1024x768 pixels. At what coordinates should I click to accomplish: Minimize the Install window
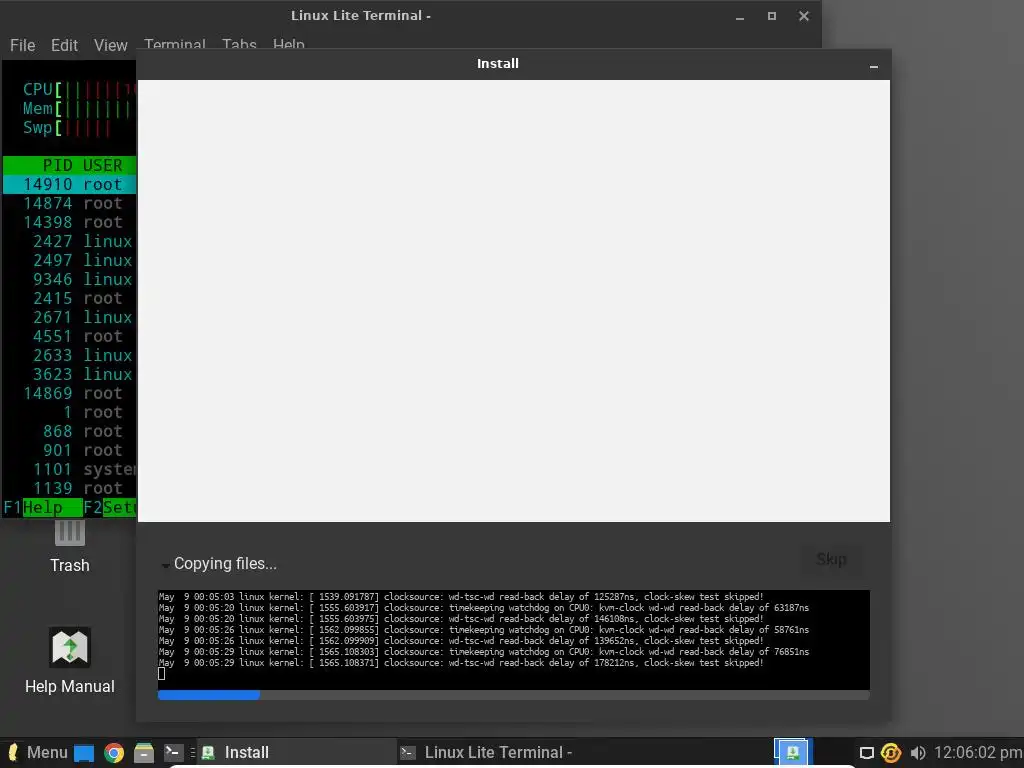874,66
